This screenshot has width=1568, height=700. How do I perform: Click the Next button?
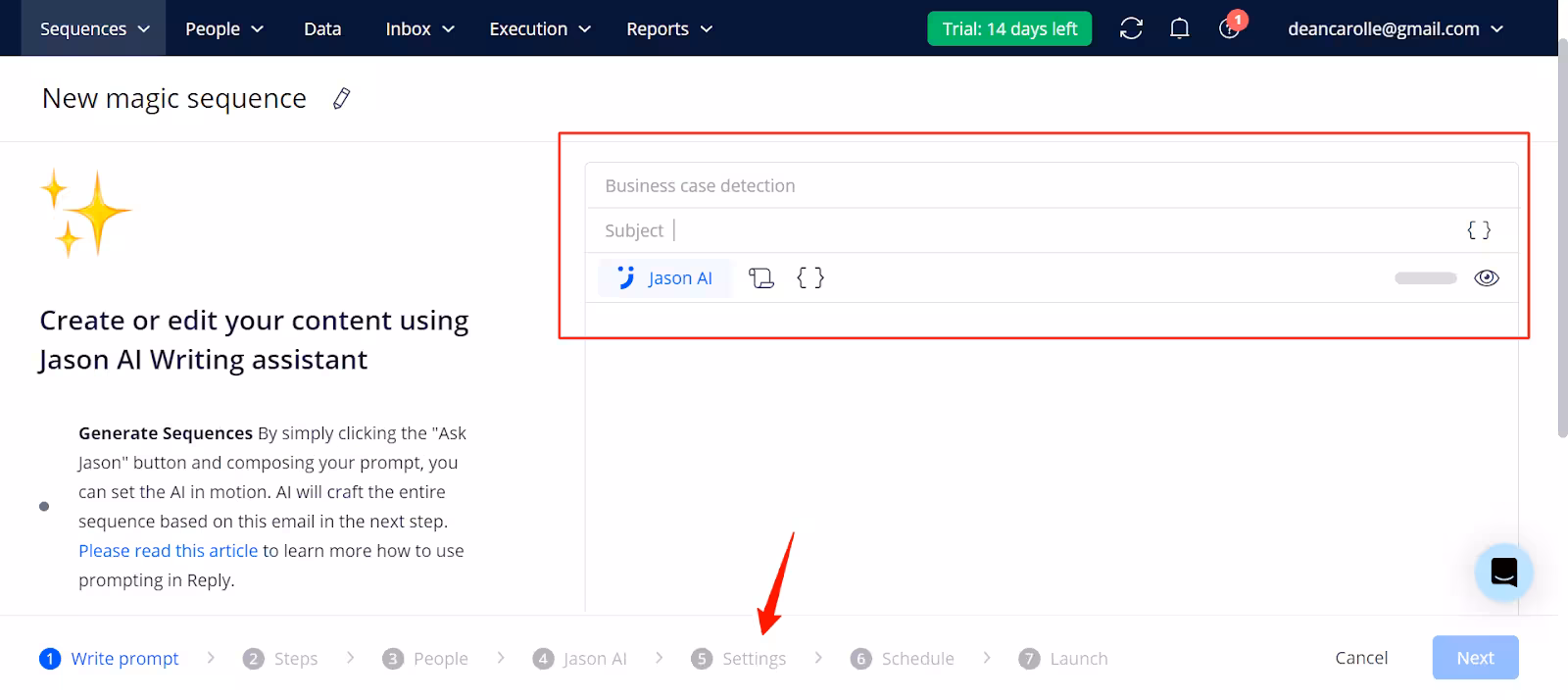(x=1475, y=658)
